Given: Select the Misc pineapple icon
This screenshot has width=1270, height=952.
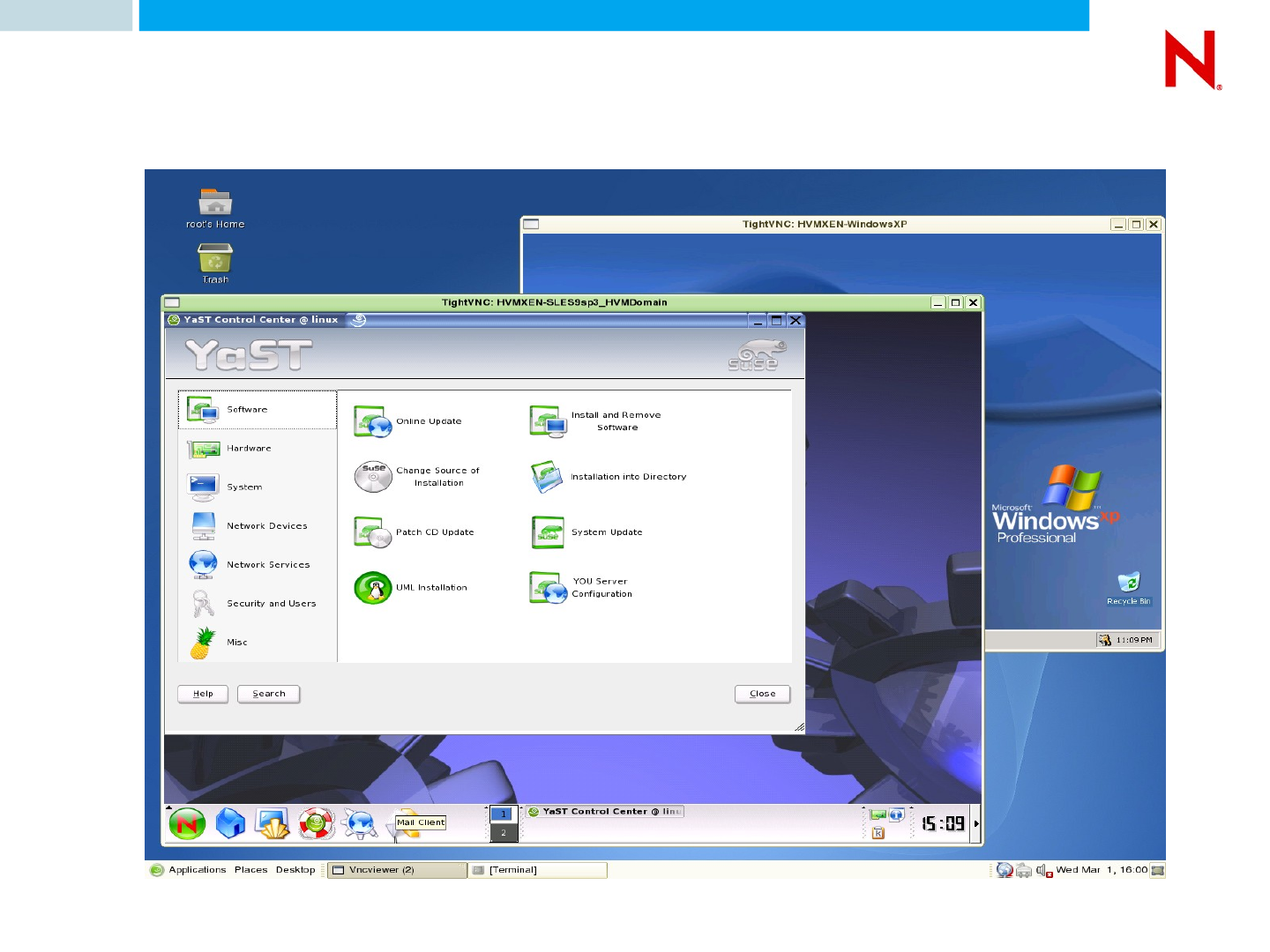Looking at the screenshot, I should click(x=203, y=643).
